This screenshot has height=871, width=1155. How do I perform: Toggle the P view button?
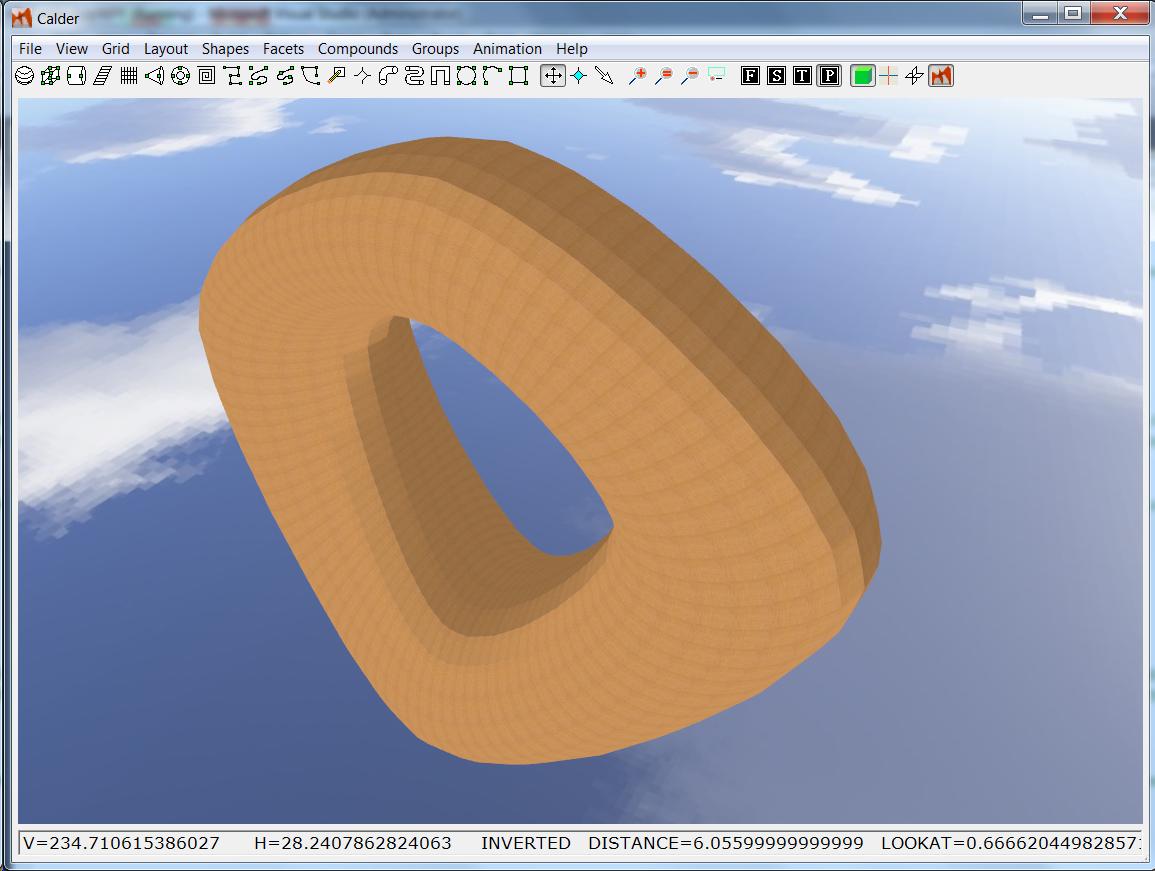(x=828, y=75)
